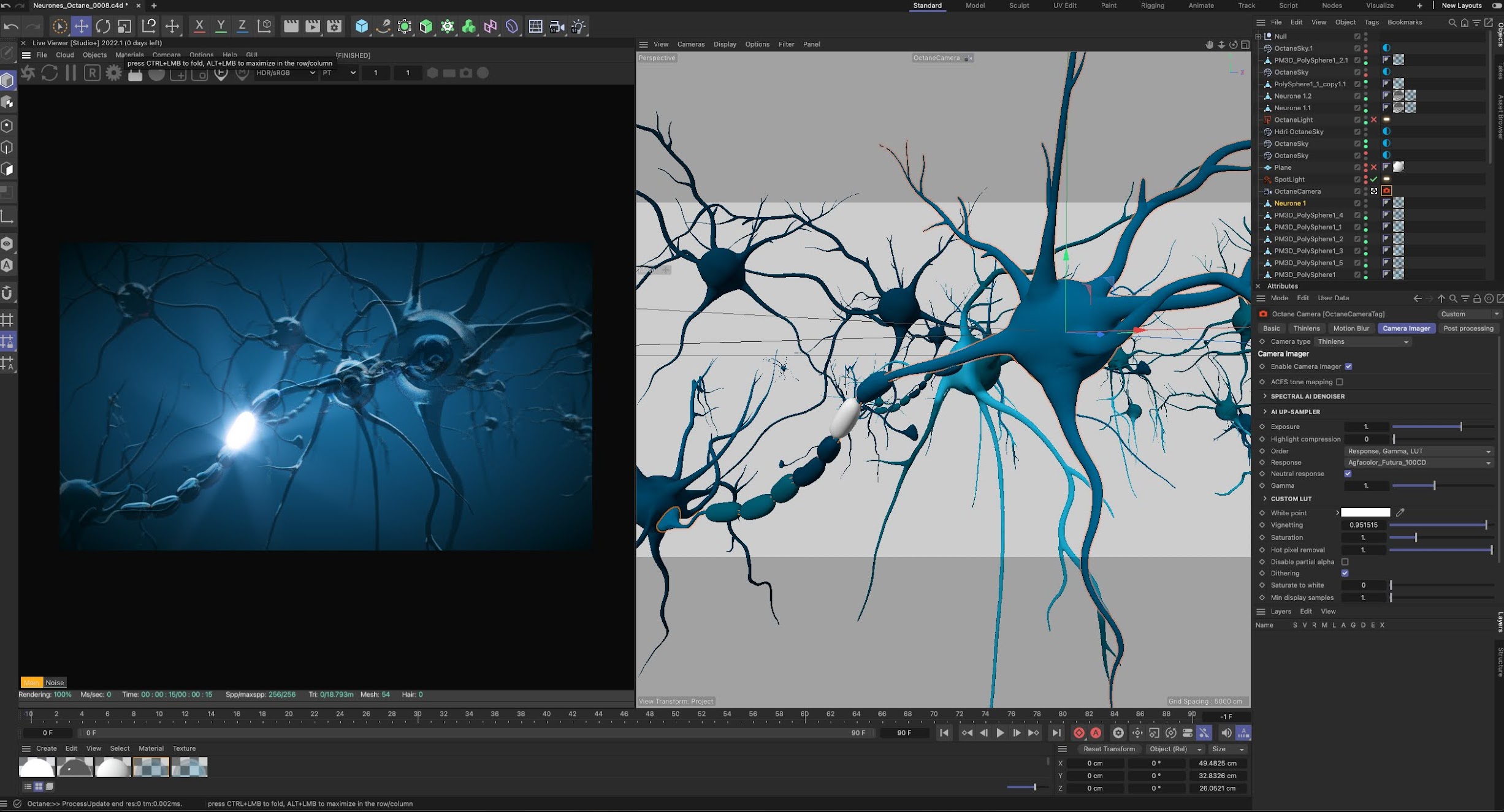Uncheck the Dithering option
1504x812 pixels.
pos(1345,573)
